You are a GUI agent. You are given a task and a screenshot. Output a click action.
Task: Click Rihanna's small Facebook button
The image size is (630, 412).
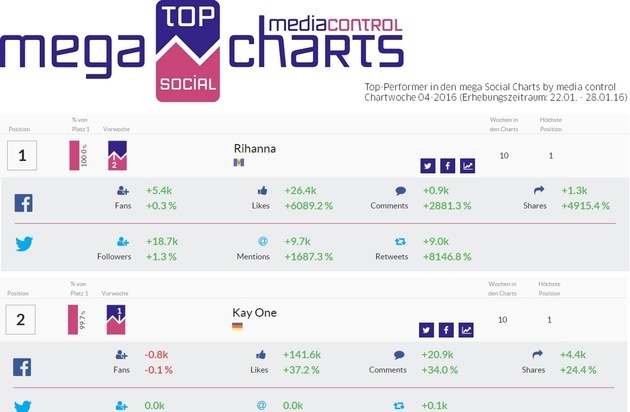point(447,166)
